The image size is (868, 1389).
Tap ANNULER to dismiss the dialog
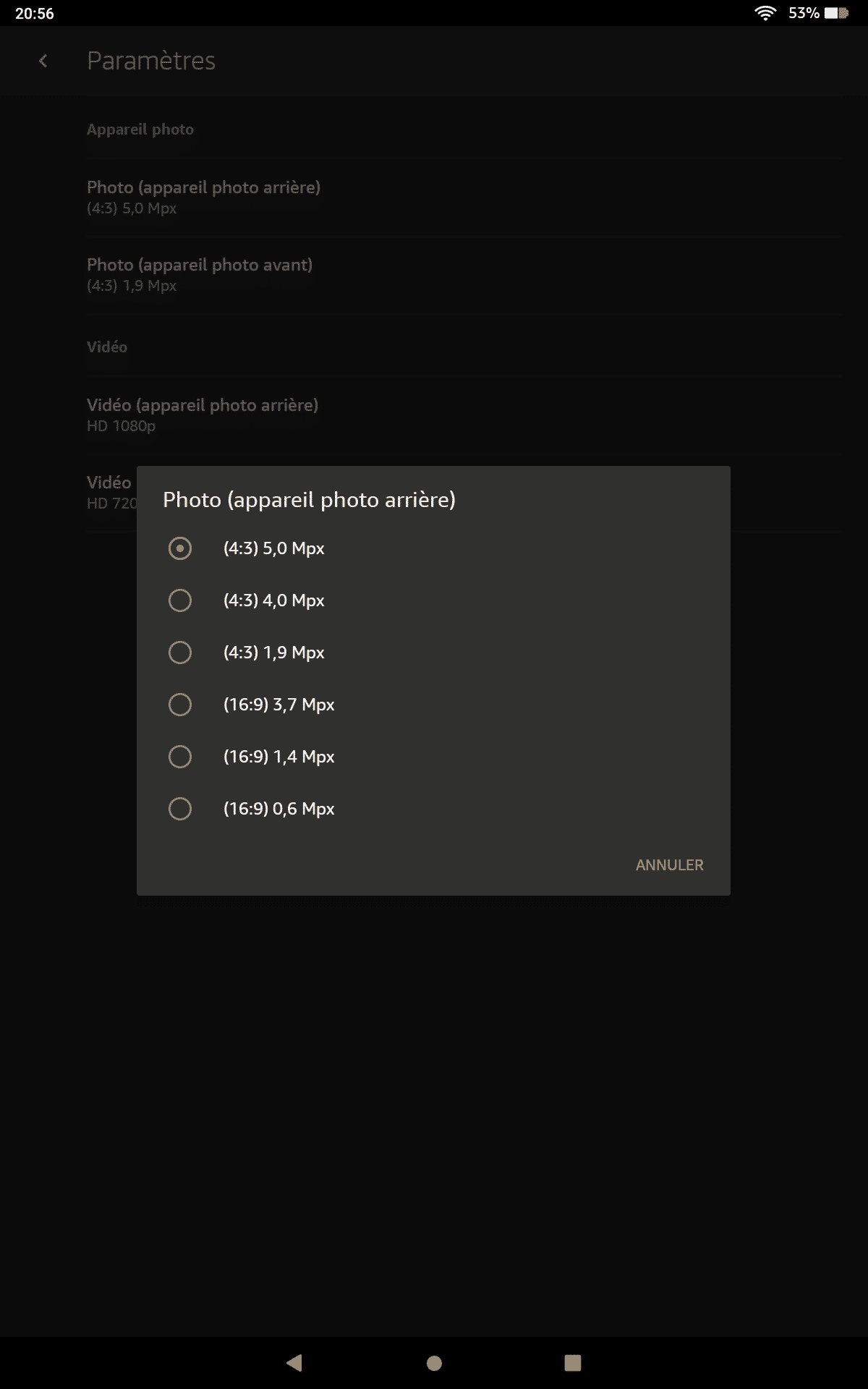pos(669,865)
